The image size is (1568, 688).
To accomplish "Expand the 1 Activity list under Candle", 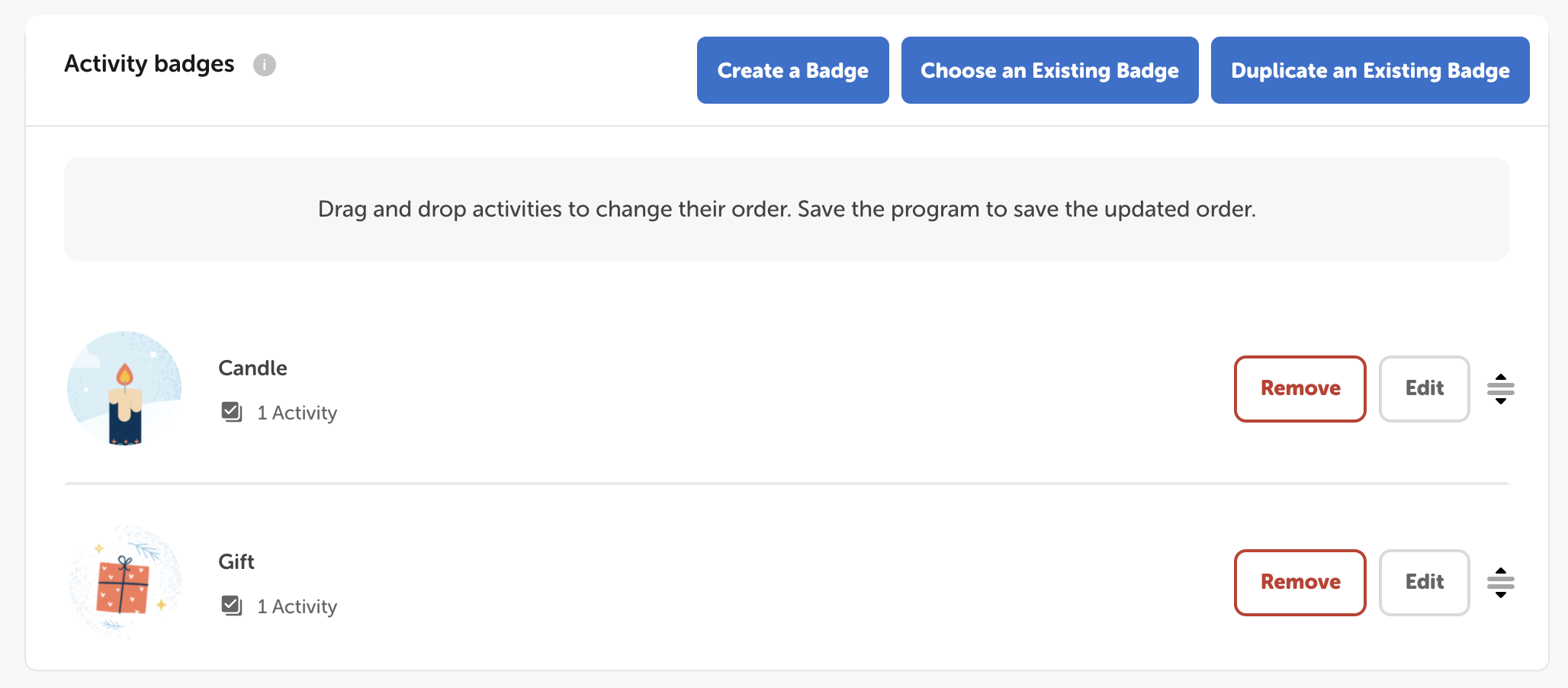I will [x=297, y=413].
